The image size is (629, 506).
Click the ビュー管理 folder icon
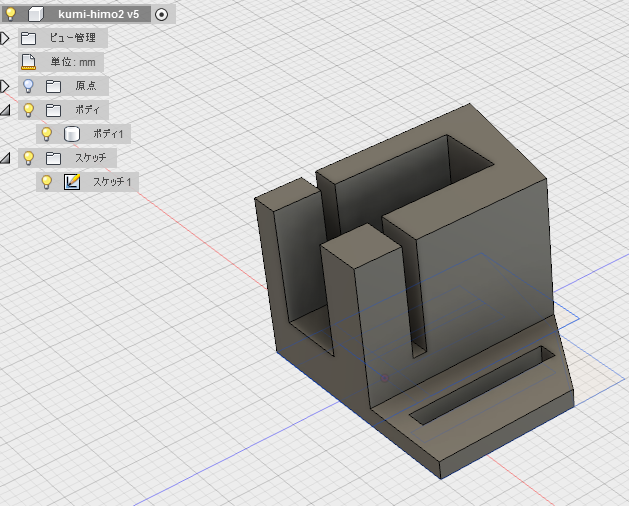(x=28, y=38)
